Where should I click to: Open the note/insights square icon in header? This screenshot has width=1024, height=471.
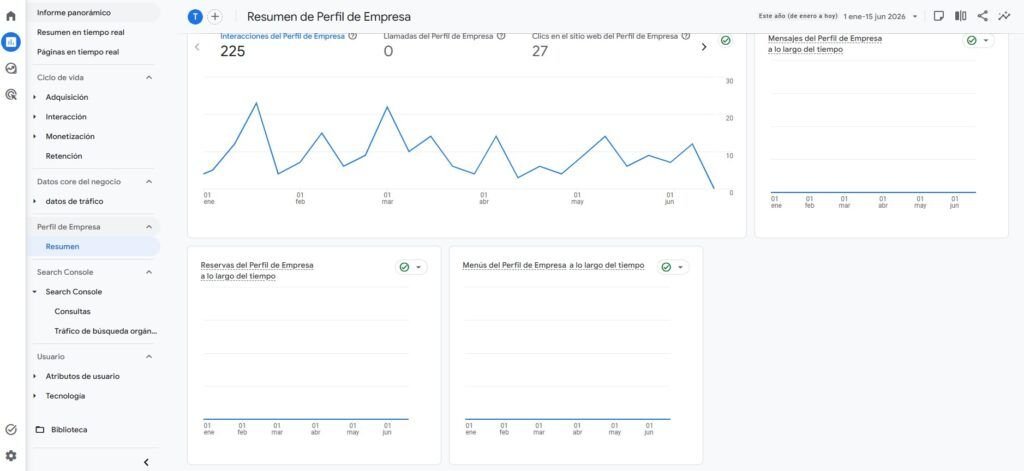[x=938, y=16]
